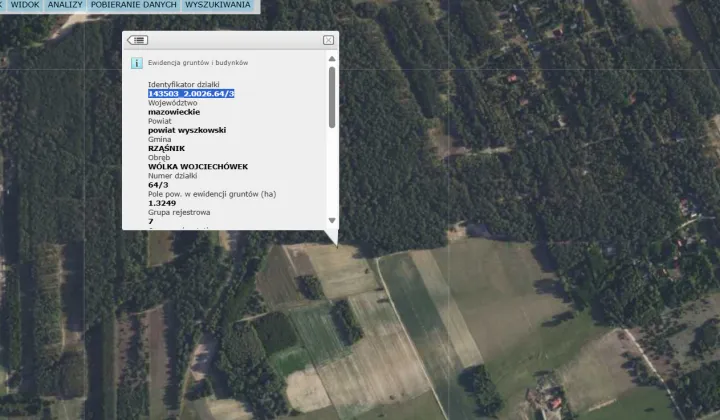
Task: Click the 'mazowieckie' voivodeship value
Action: pyautogui.click(x=174, y=112)
